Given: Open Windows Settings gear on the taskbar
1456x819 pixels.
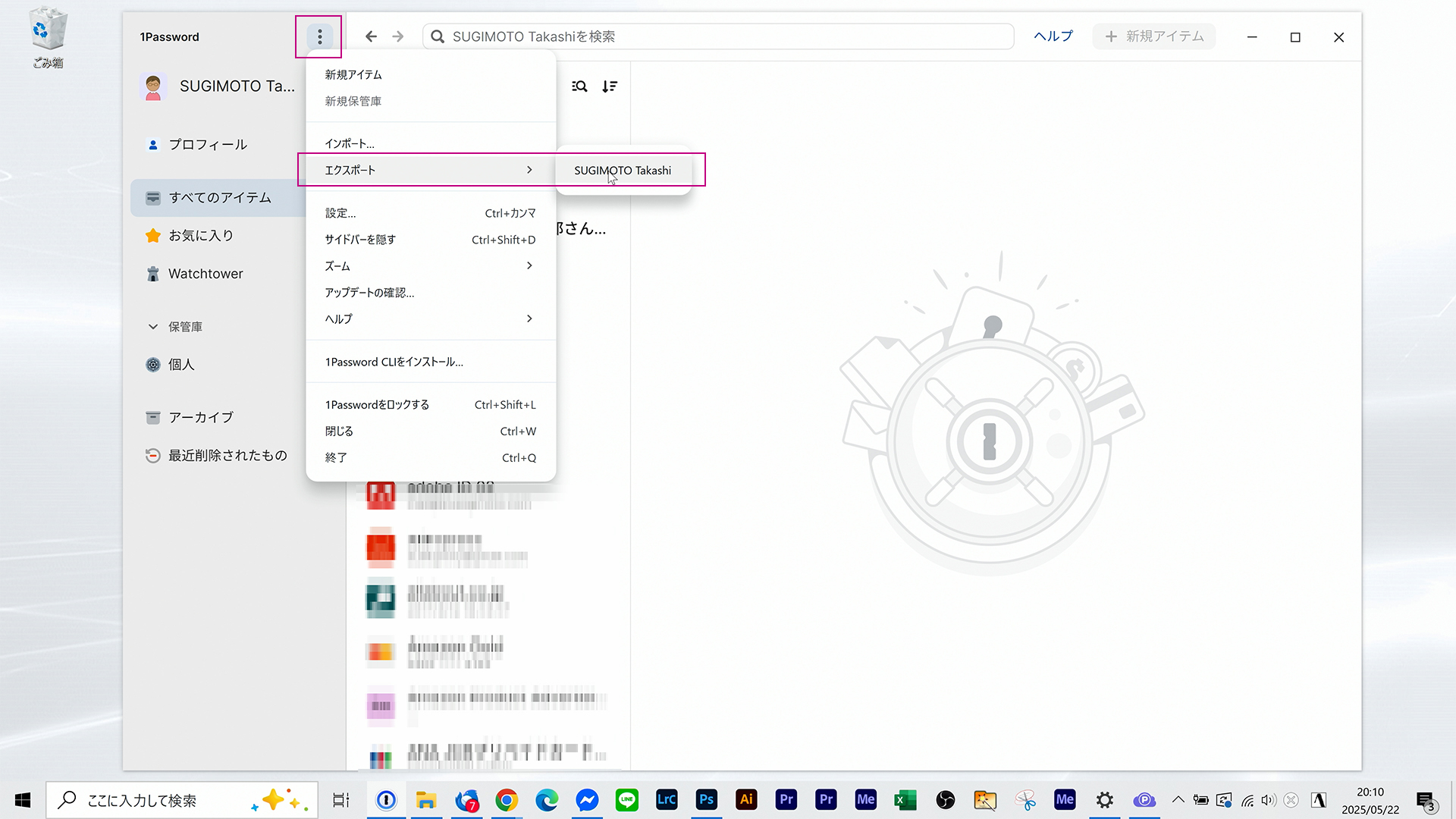Looking at the screenshot, I should click(x=1105, y=800).
